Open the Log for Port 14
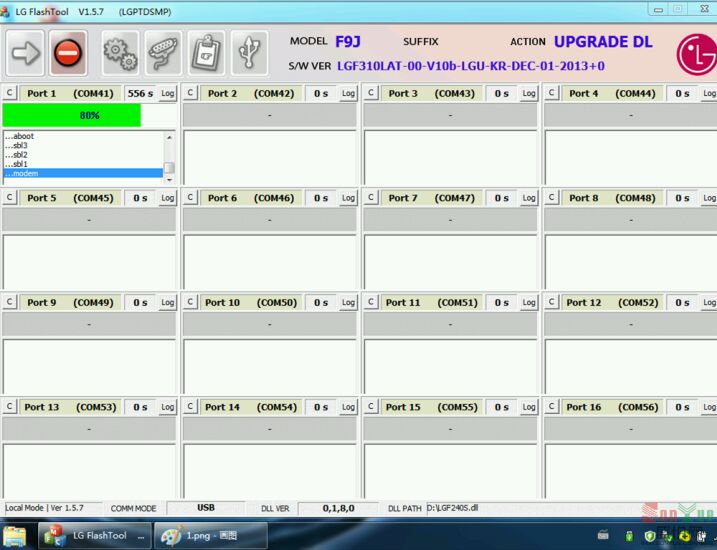The height and width of the screenshot is (550, 717). [348, 407]
